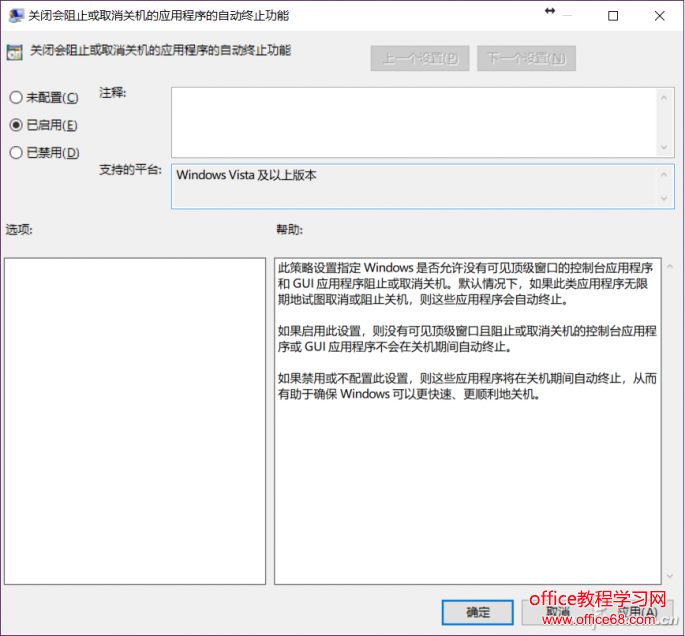
Task: Click the policy heading 关闭会阻止或取消关机 below title bar
Action: coord(160,50)
